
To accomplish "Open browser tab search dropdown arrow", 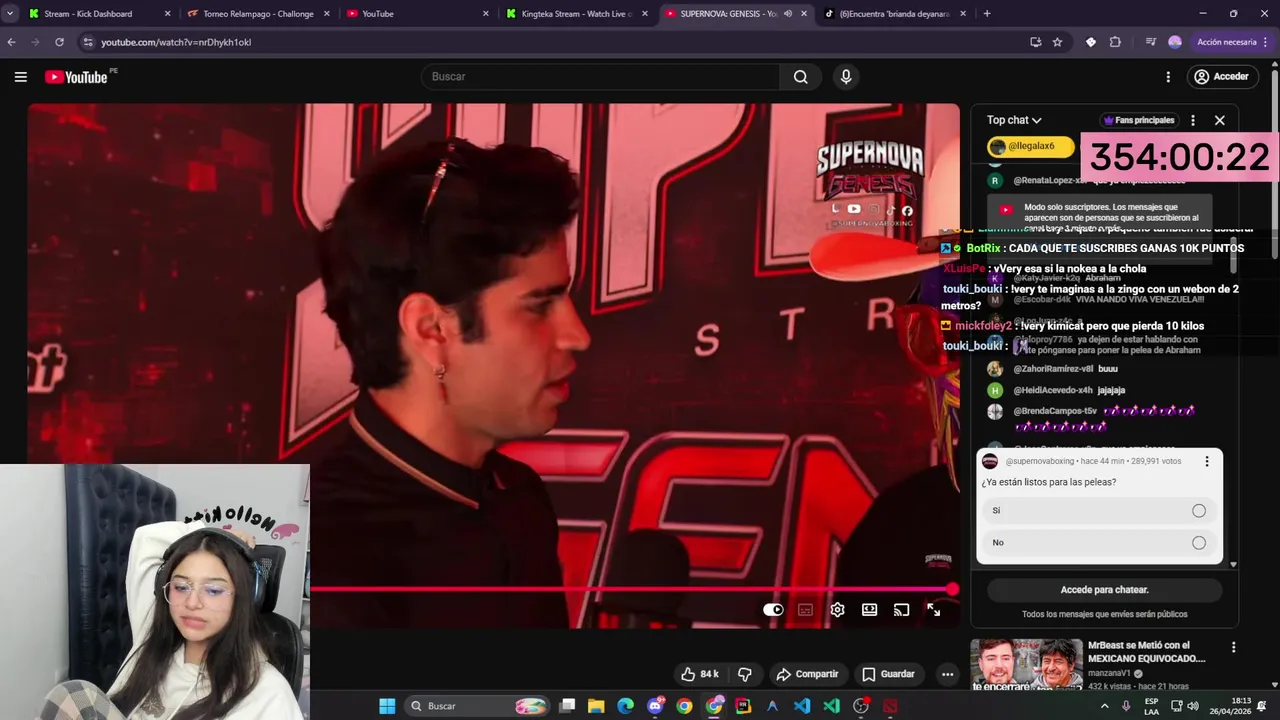I will click(10, 14).
